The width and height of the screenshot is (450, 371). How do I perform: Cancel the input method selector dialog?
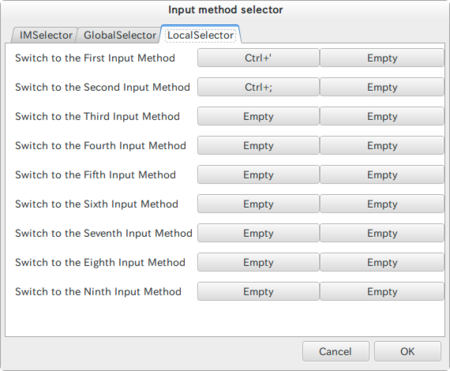(335, 351)
